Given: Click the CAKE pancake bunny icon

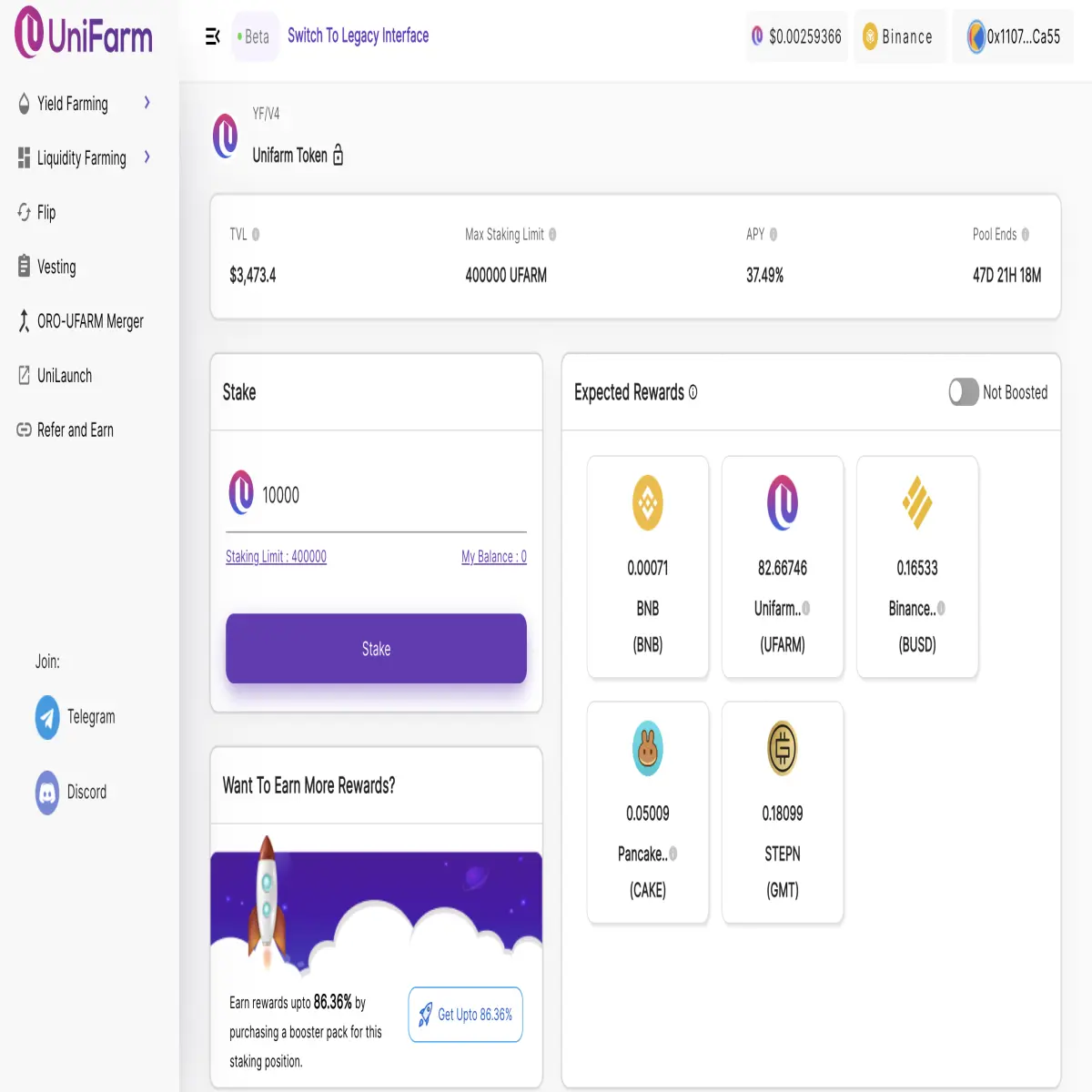Looking at the screenshot, I should (x=648, y=748).
